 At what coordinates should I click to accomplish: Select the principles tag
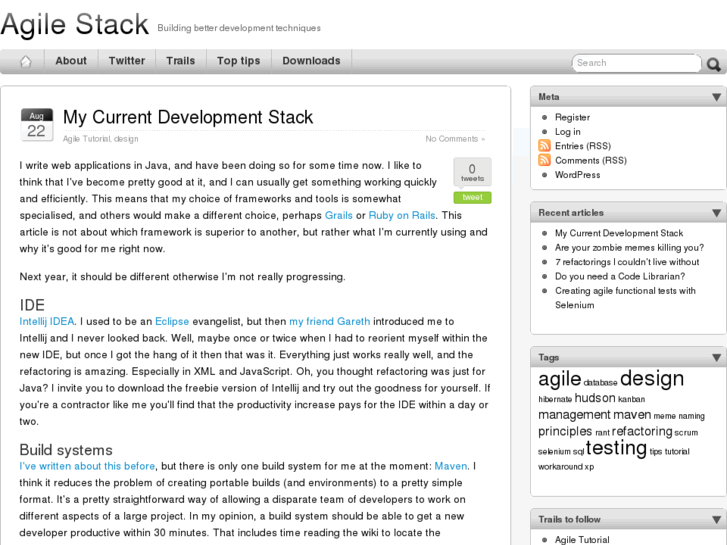coord(565,431)
